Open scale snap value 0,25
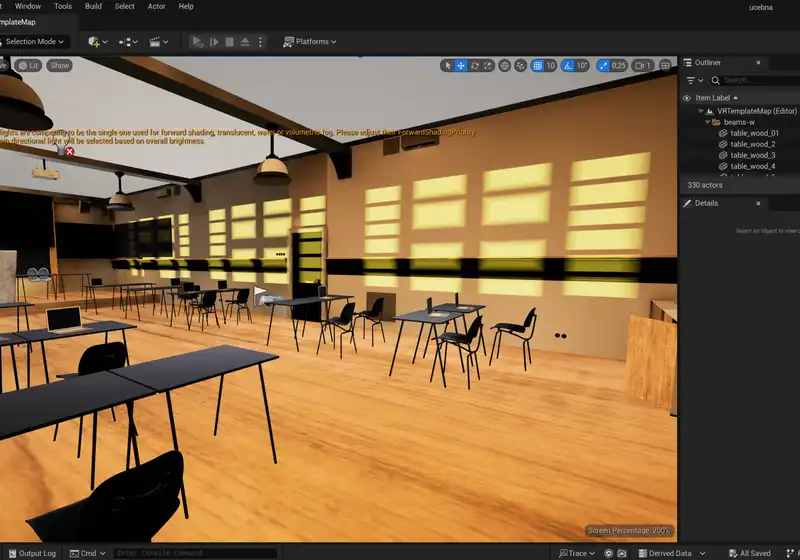Image resolution: width=800 pixels, height=560 pixels. point(619,66)
